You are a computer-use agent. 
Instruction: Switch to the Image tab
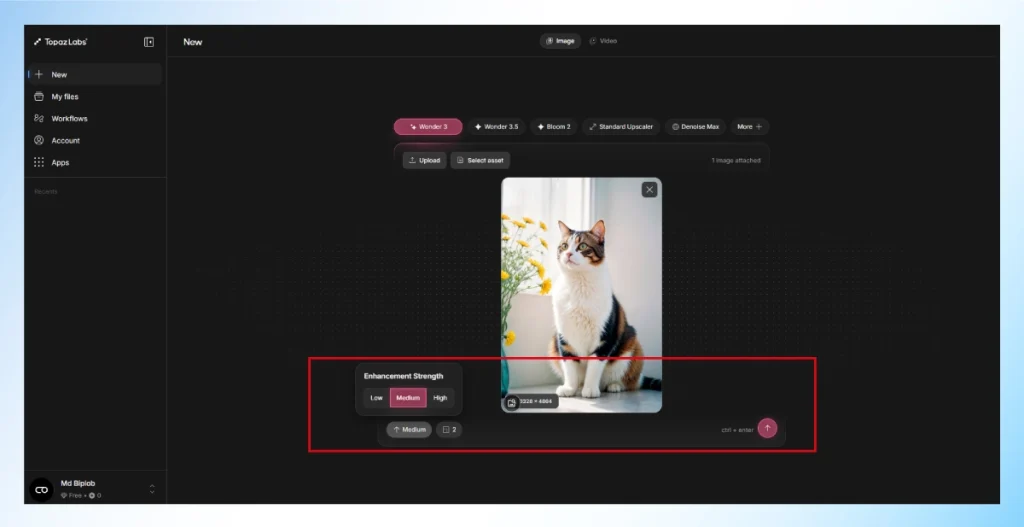[x=560, y=40]
